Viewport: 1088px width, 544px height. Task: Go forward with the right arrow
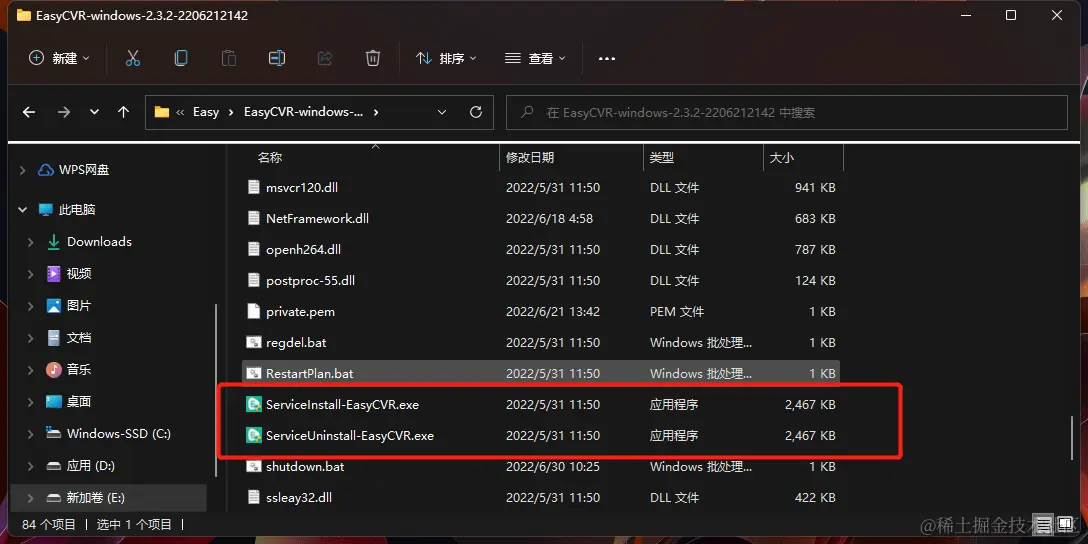(x=64, y=112)
